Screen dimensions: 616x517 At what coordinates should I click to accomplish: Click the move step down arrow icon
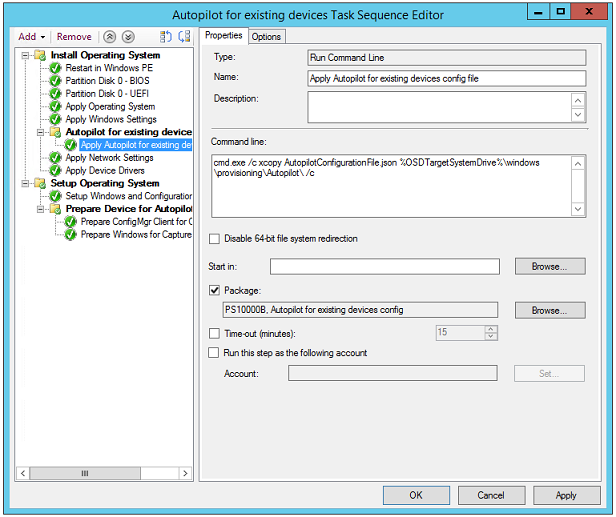point(127,37)
